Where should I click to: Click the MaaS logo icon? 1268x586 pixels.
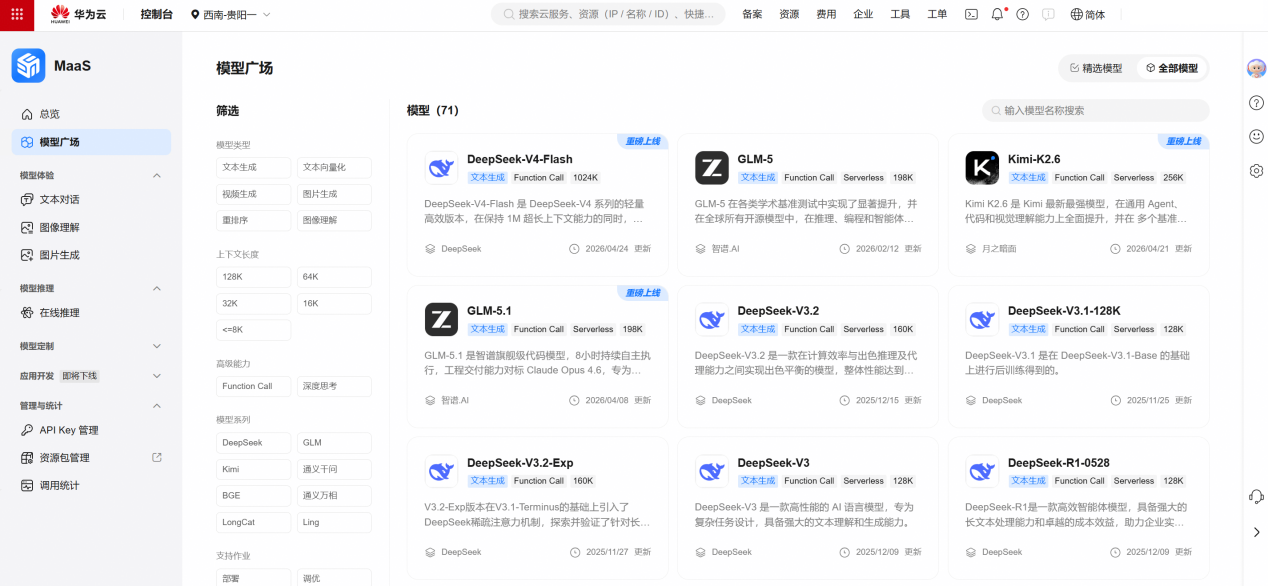29,66
